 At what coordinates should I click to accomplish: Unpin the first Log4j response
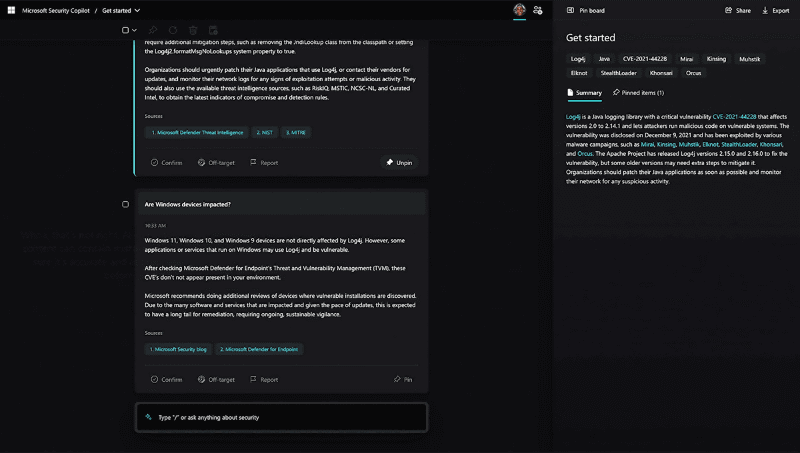(399, 162)
